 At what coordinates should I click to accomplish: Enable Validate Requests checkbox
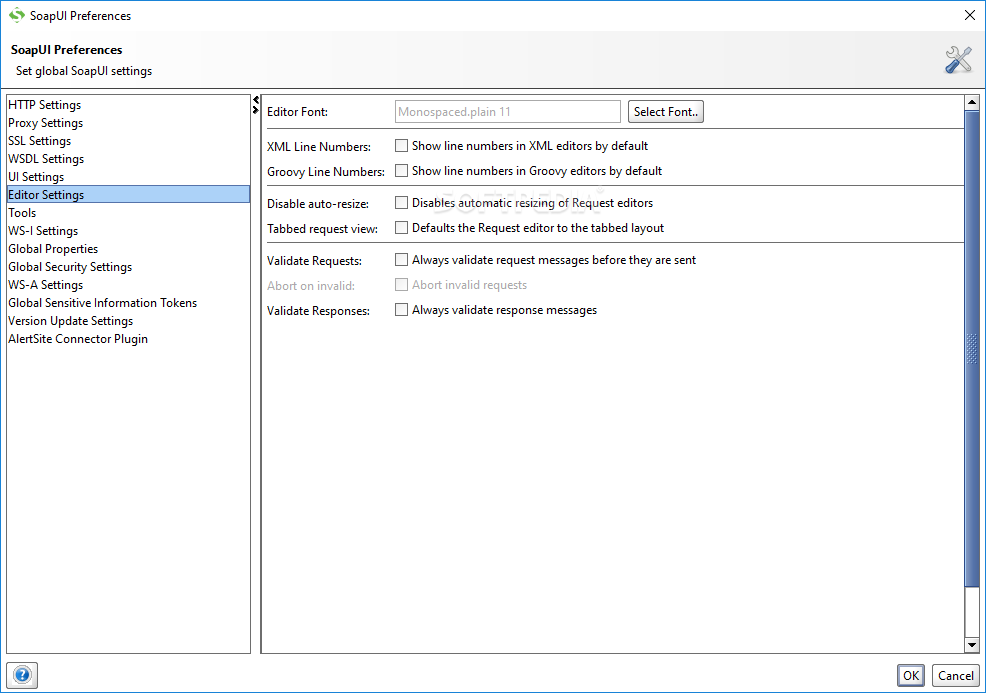401,259
